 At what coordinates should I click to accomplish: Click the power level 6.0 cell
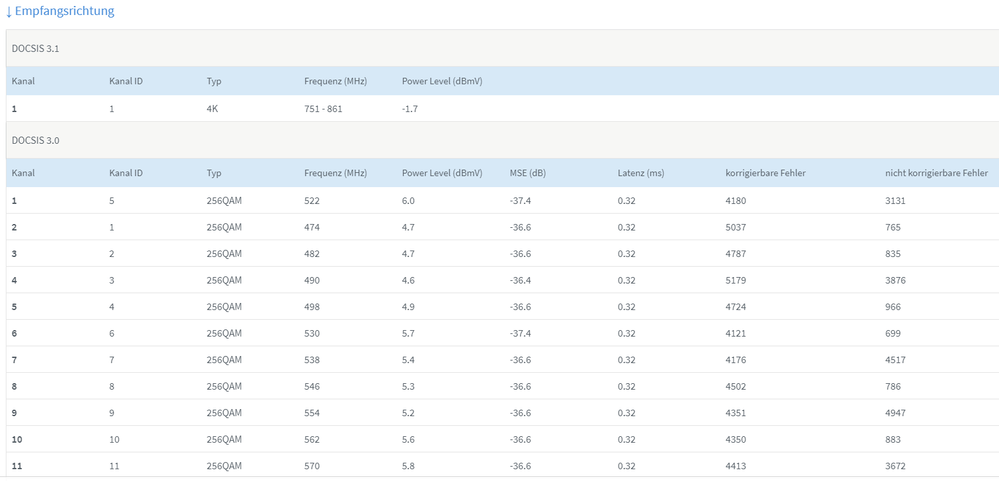[408, 201]
